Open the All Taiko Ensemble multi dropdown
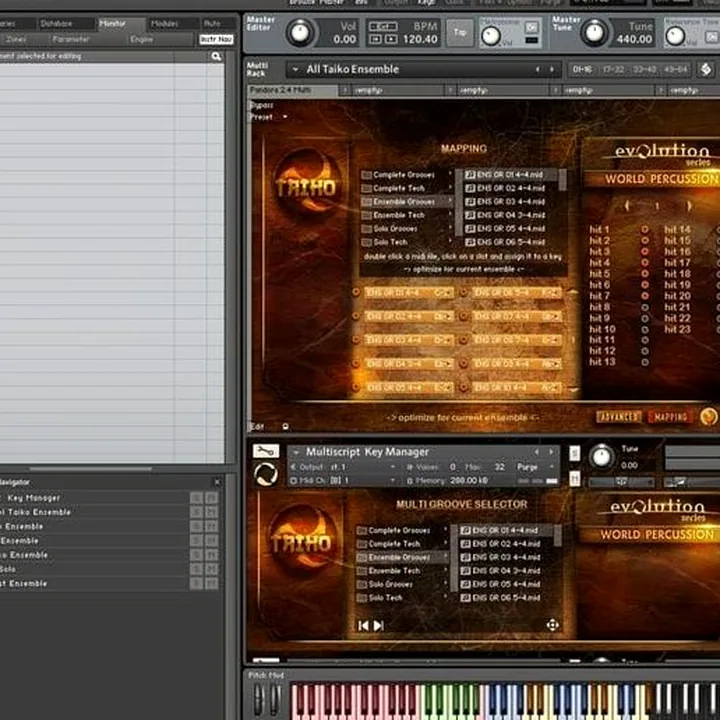The image size is (720, 720). point(296,70)
